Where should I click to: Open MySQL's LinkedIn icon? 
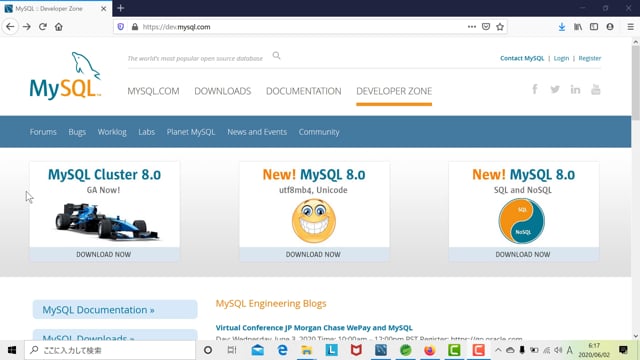pyautogui.click(x=576, y=89)
